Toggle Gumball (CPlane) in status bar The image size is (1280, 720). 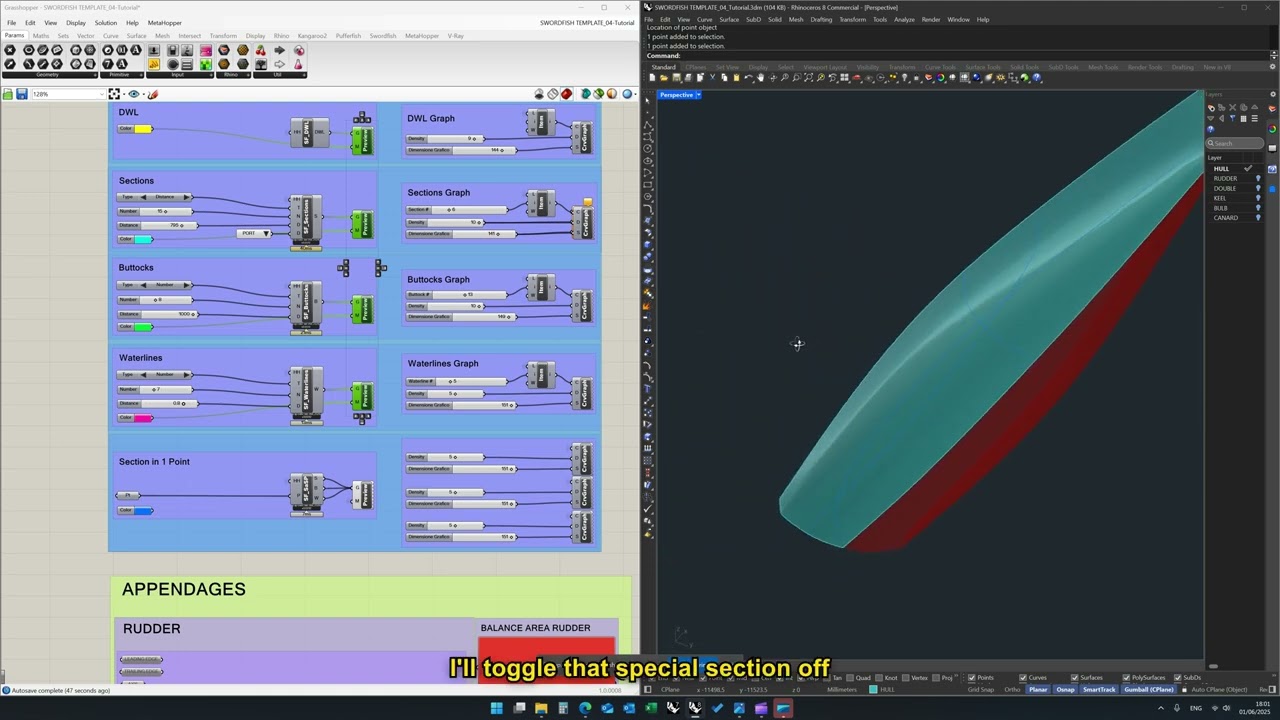(x=1149, y=689)
